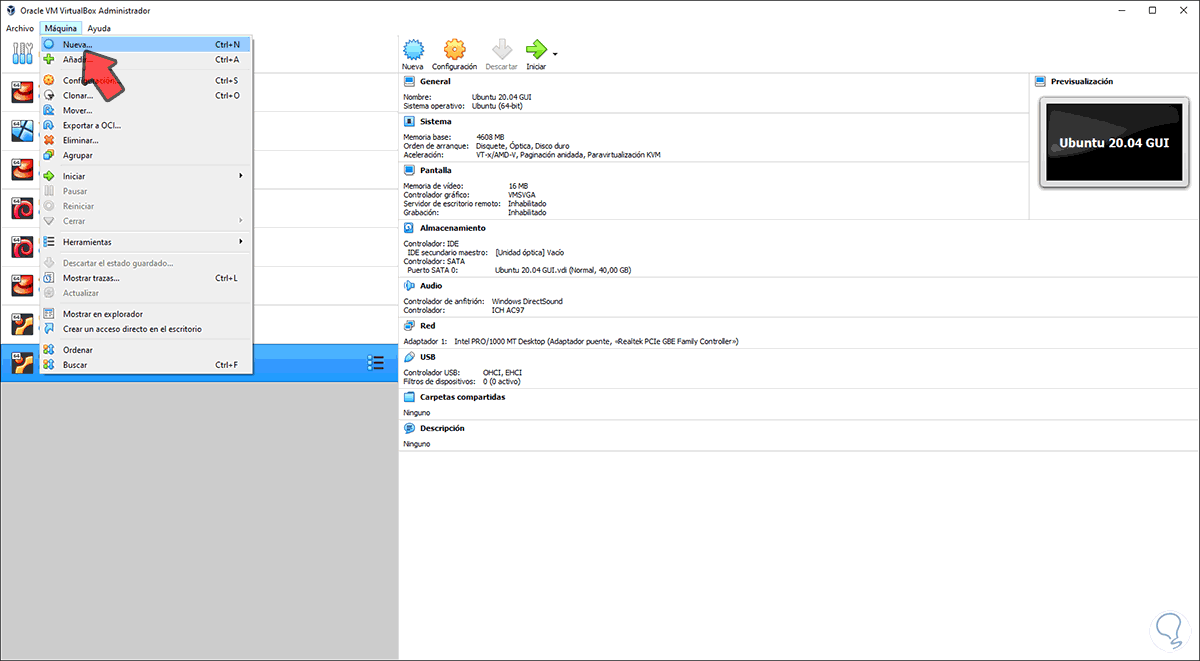
Task: Choose Configuración... in the Máquina menu
Action: 146,81
